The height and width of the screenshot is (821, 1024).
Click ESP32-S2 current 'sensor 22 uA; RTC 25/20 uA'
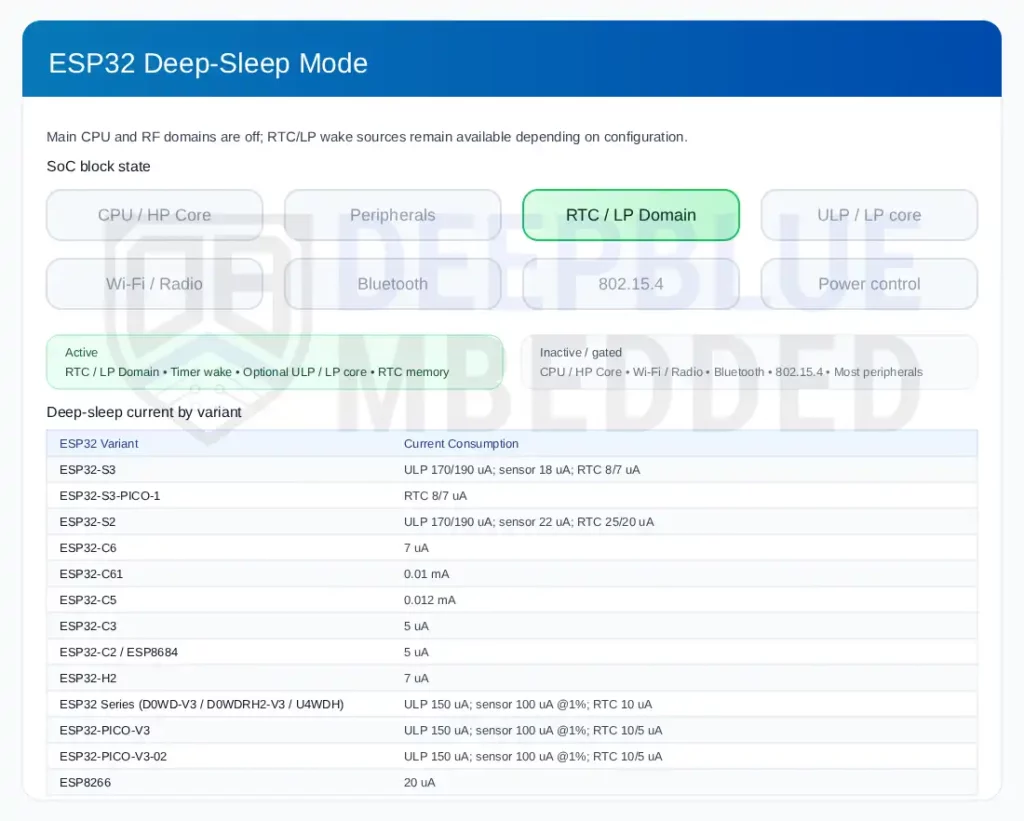(x=577, y=522)
